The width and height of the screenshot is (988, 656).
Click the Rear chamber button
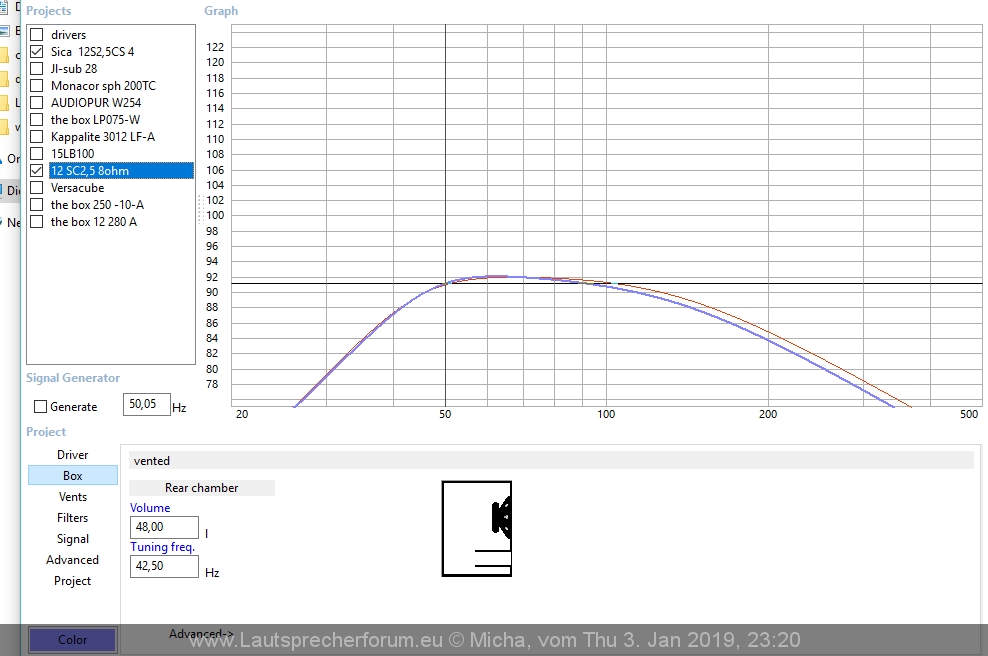point(201,488)
